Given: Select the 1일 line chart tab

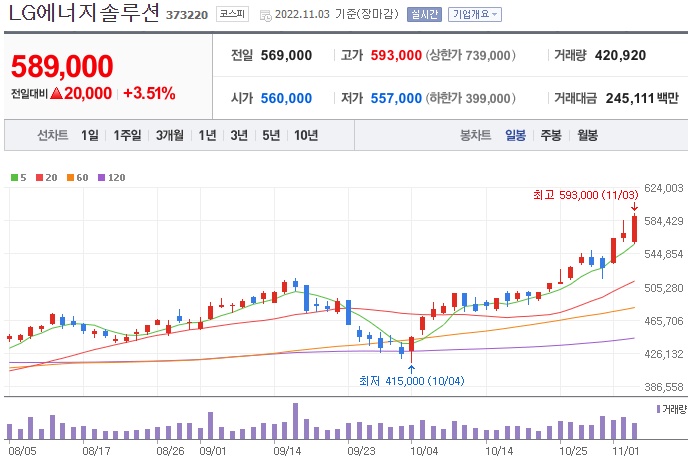Looking at the screenshot, I should click(x=90, y=135).
